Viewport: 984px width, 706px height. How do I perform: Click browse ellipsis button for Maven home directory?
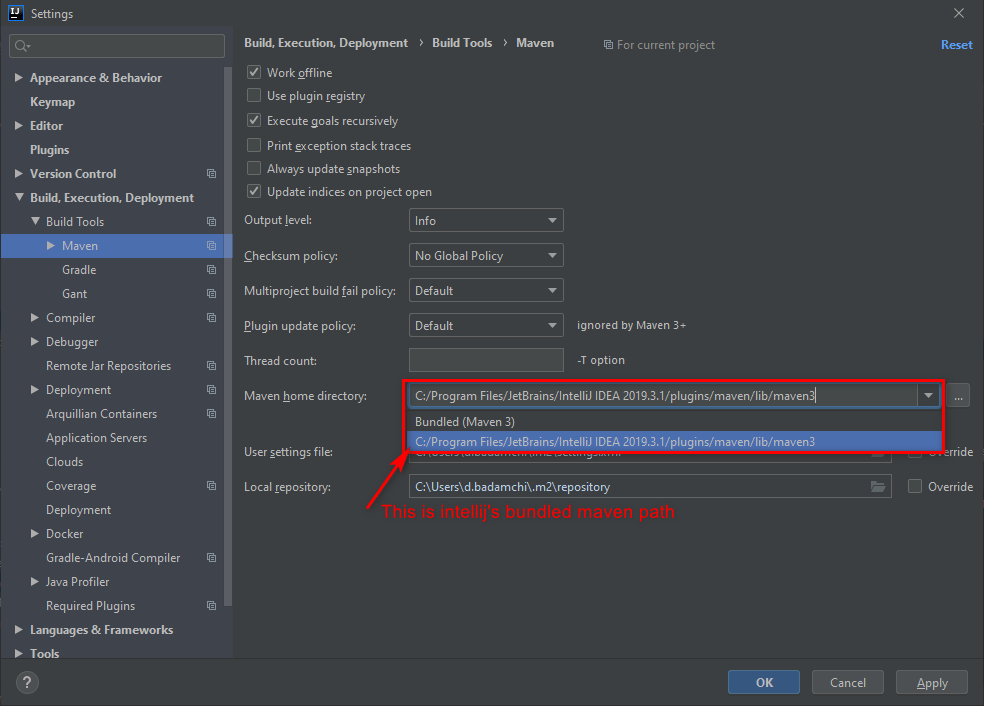[958, 396]
